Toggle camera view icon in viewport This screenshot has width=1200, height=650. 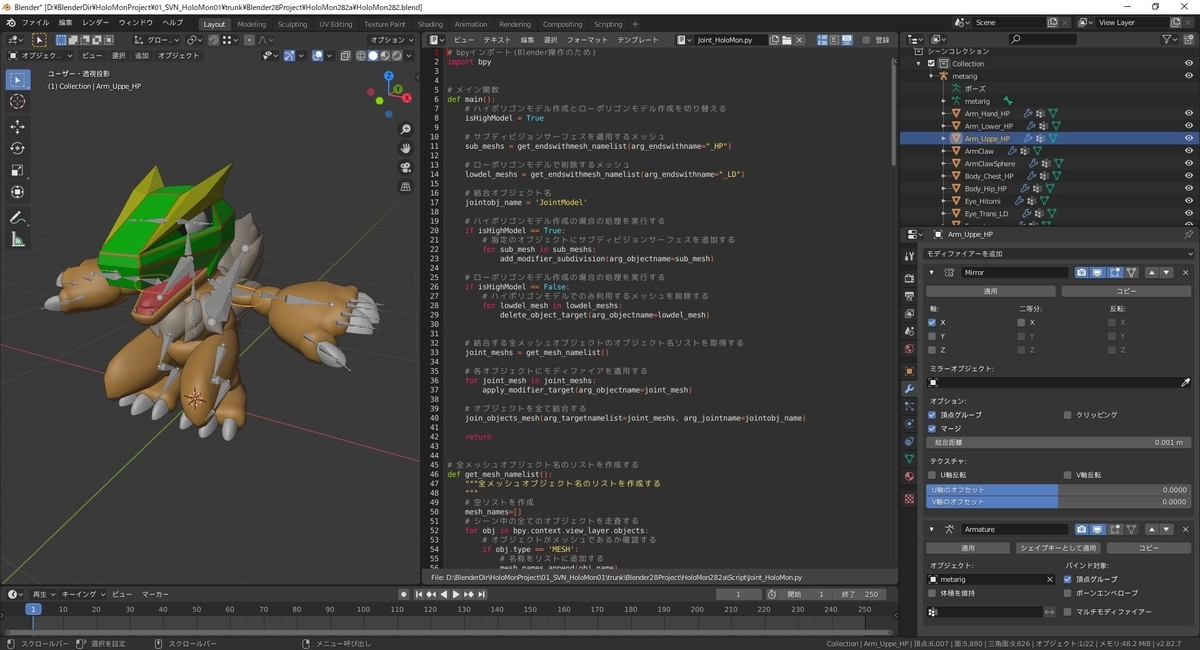pyautogui.click(x=405, y=167)
